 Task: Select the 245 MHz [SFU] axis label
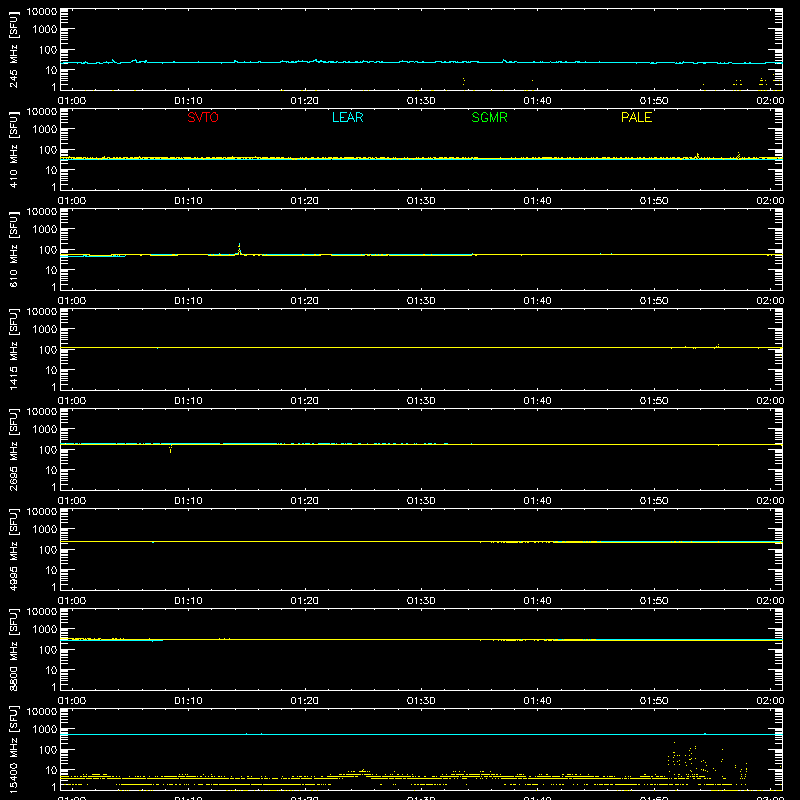point(14,49)
